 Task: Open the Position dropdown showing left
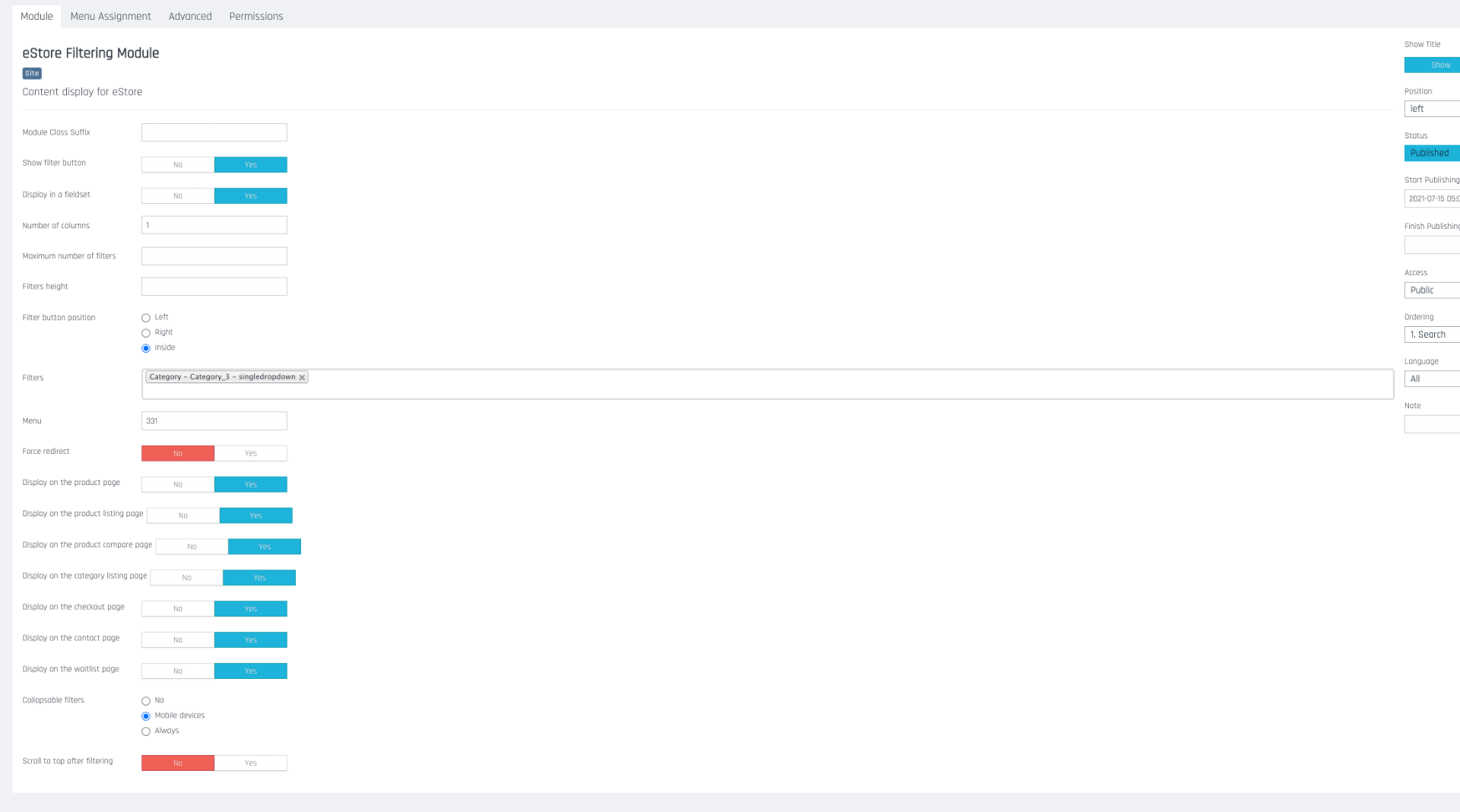click(x=1432, y=109)
